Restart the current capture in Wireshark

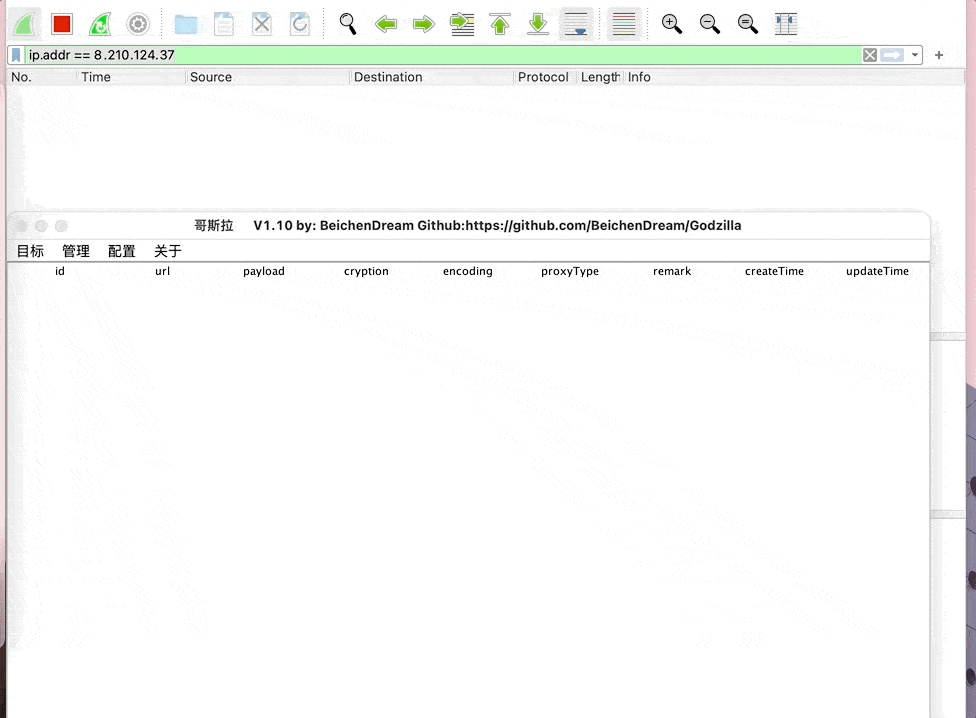(x=100, y=24)
